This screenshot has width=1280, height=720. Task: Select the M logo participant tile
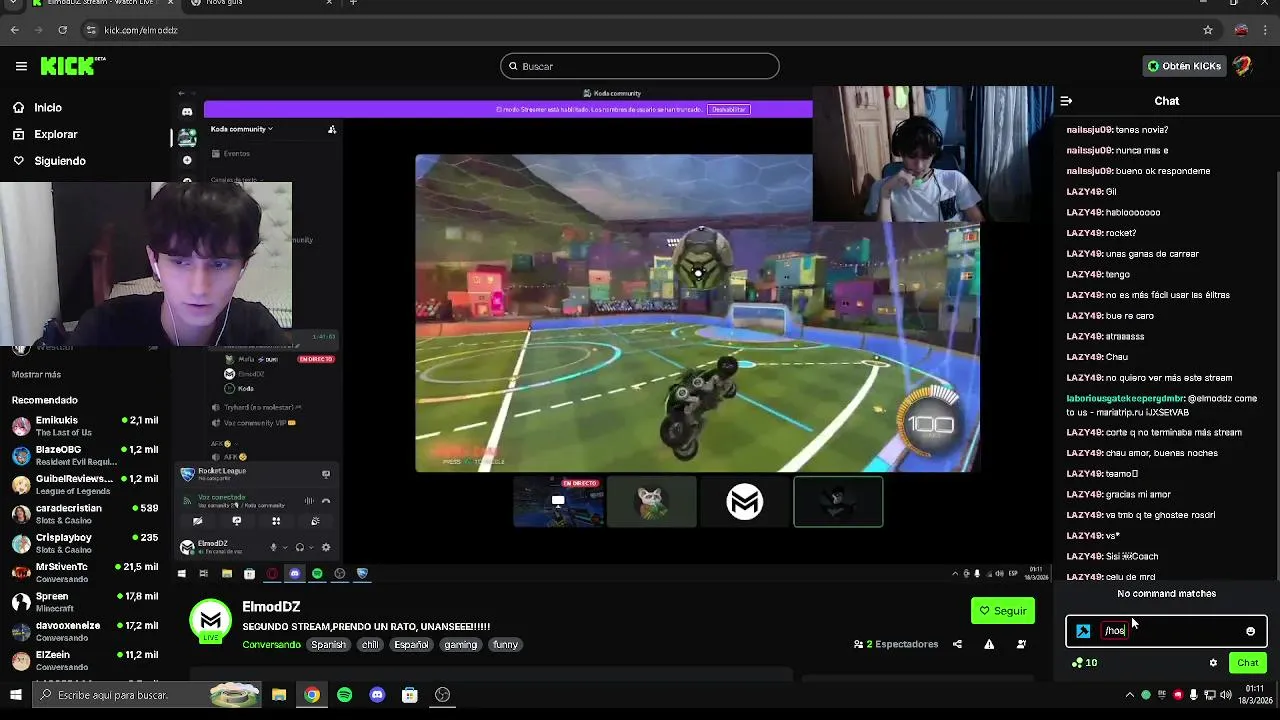(745, 501)
